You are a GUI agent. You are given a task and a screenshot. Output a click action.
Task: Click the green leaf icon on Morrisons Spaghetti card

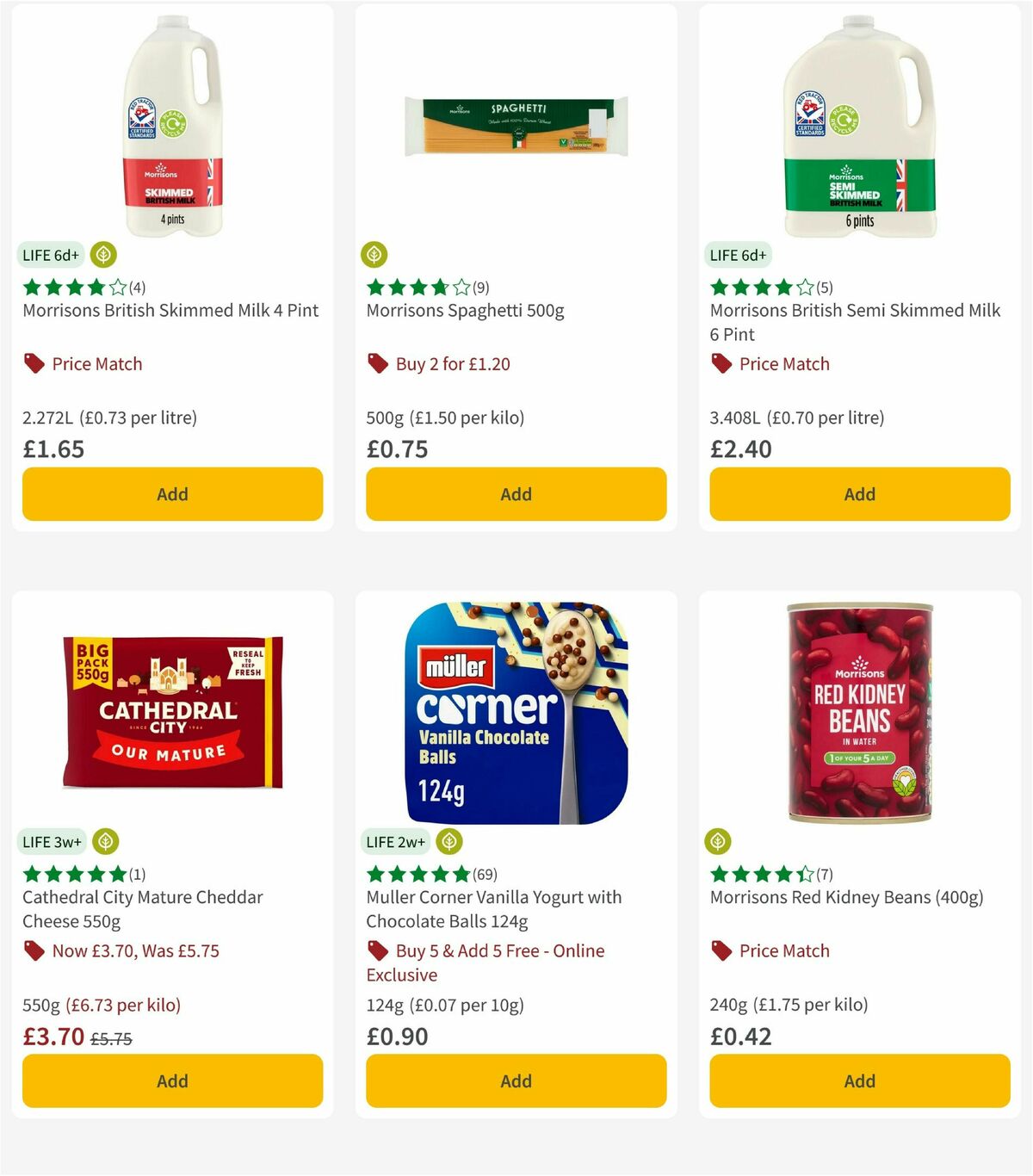(x=374, y=255)
